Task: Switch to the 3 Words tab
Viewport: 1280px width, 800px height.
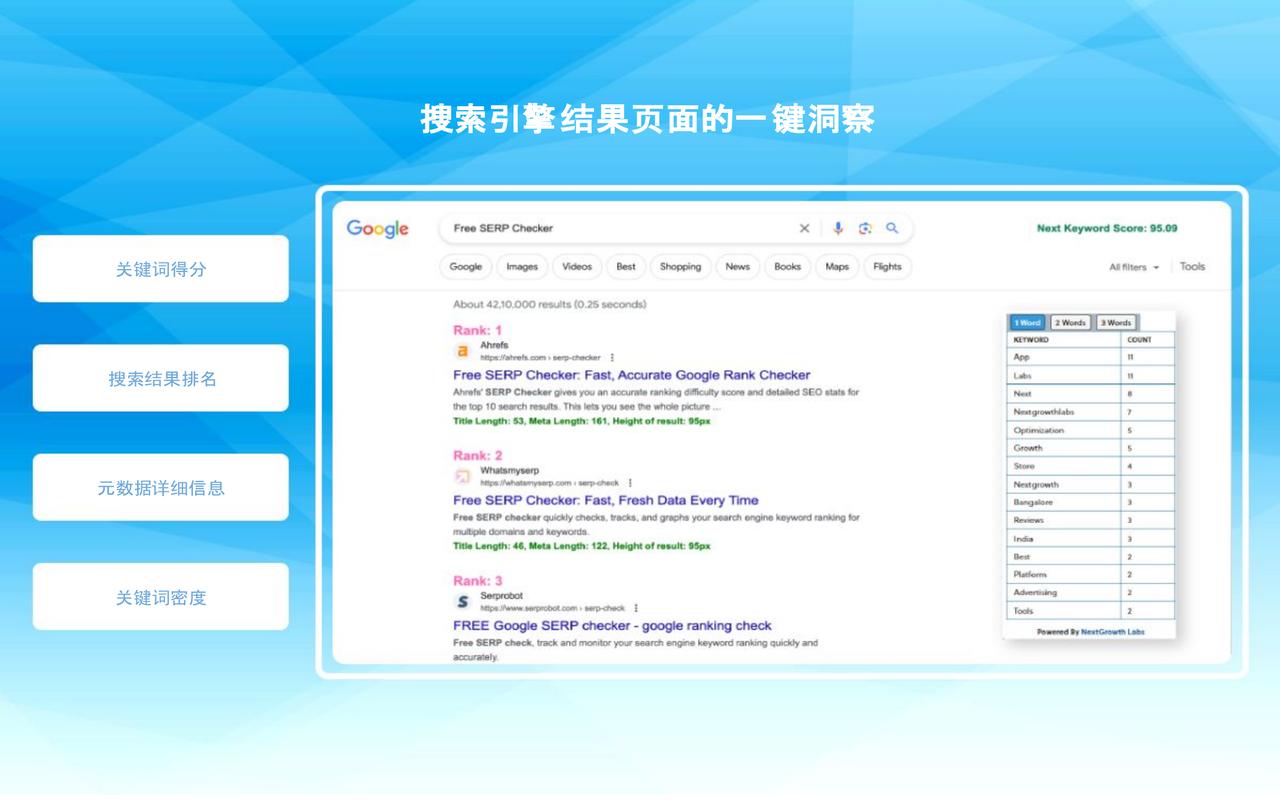Action: tap(1115, 323)
